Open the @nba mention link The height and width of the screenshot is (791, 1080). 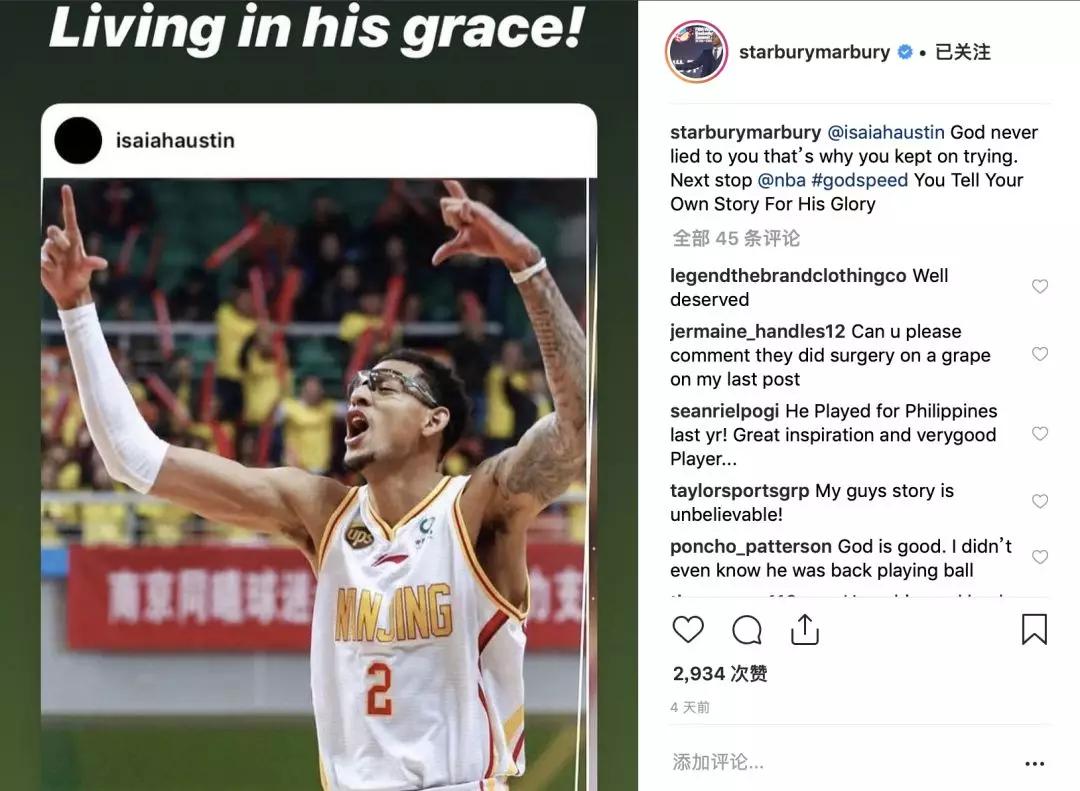(x=781, y=181)
